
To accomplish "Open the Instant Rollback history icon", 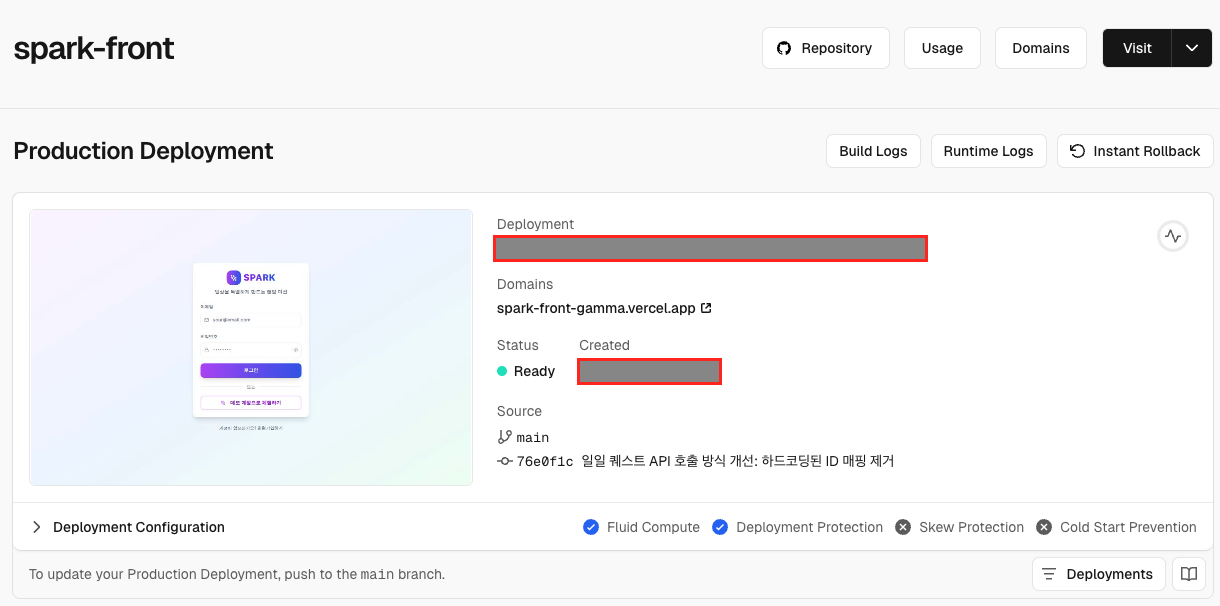I will [x=1078, y=151].
